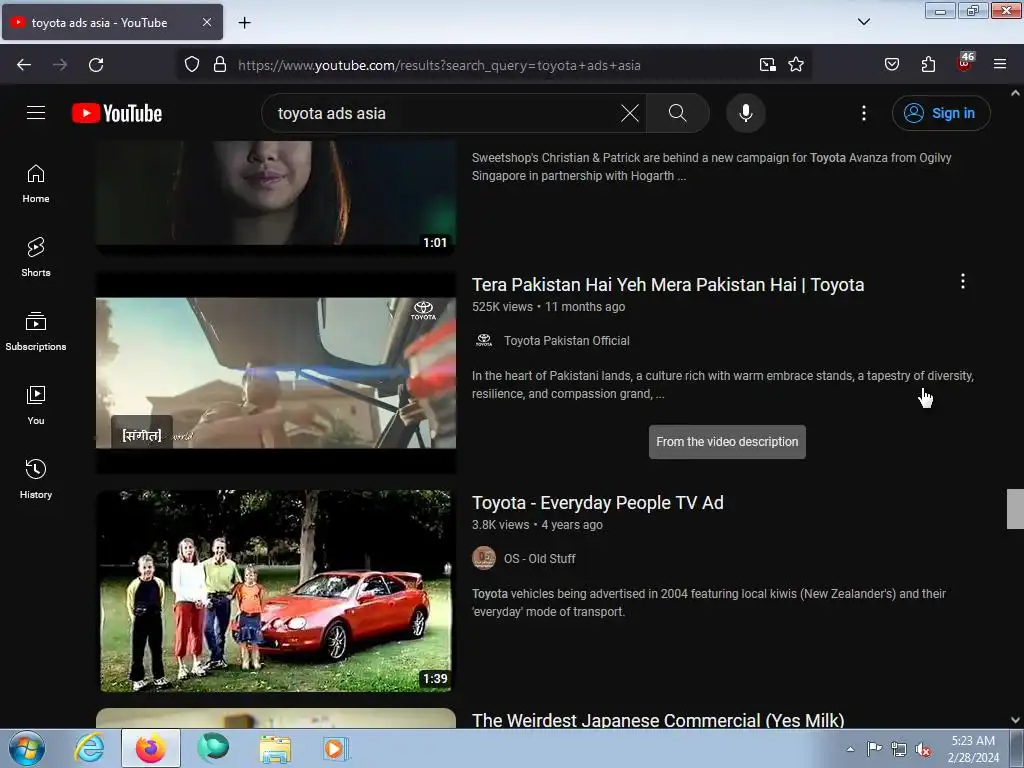
Task: Open the shield tracking protection icon
Action: pos(191,65)
